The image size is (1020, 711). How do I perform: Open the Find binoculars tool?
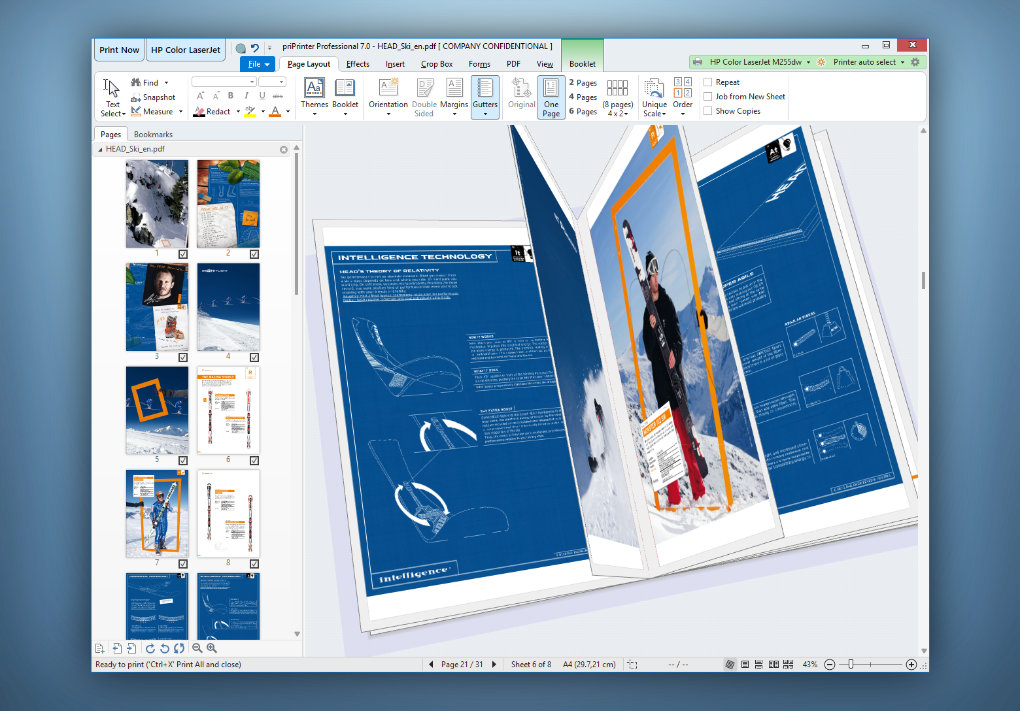pyautogui.click(x=146, y=83)
